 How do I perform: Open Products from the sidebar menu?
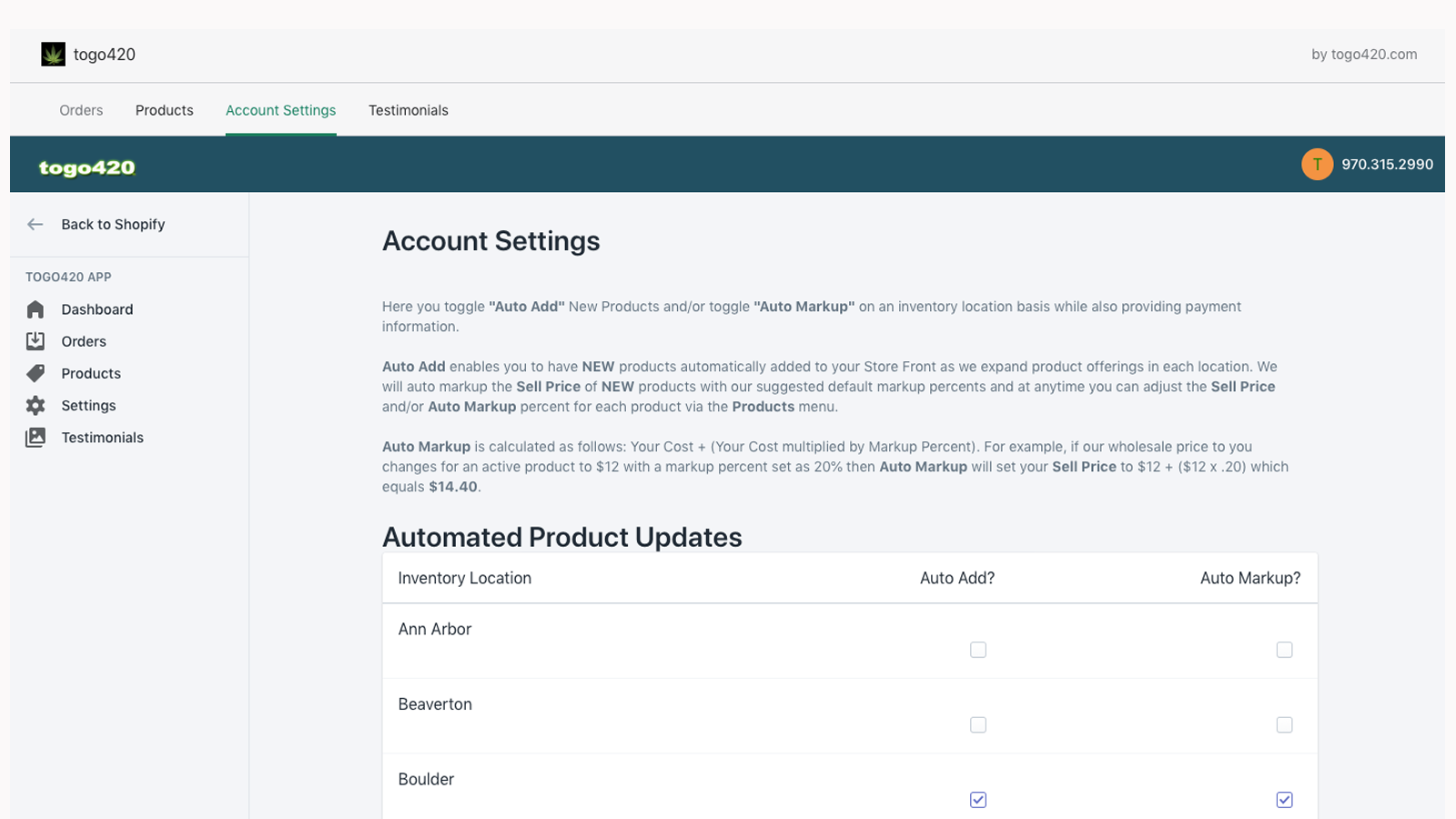coord(91,373)
